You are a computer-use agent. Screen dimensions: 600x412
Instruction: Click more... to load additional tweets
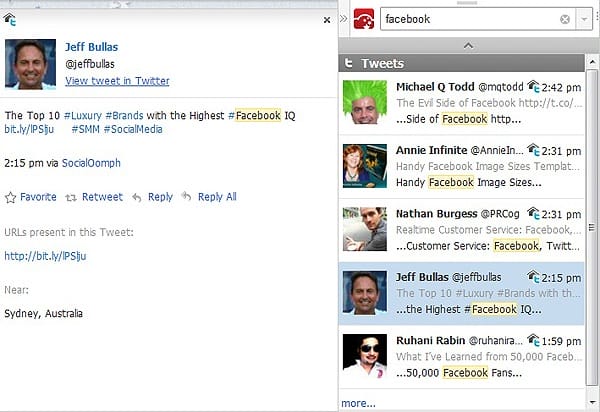coord(358,403)
